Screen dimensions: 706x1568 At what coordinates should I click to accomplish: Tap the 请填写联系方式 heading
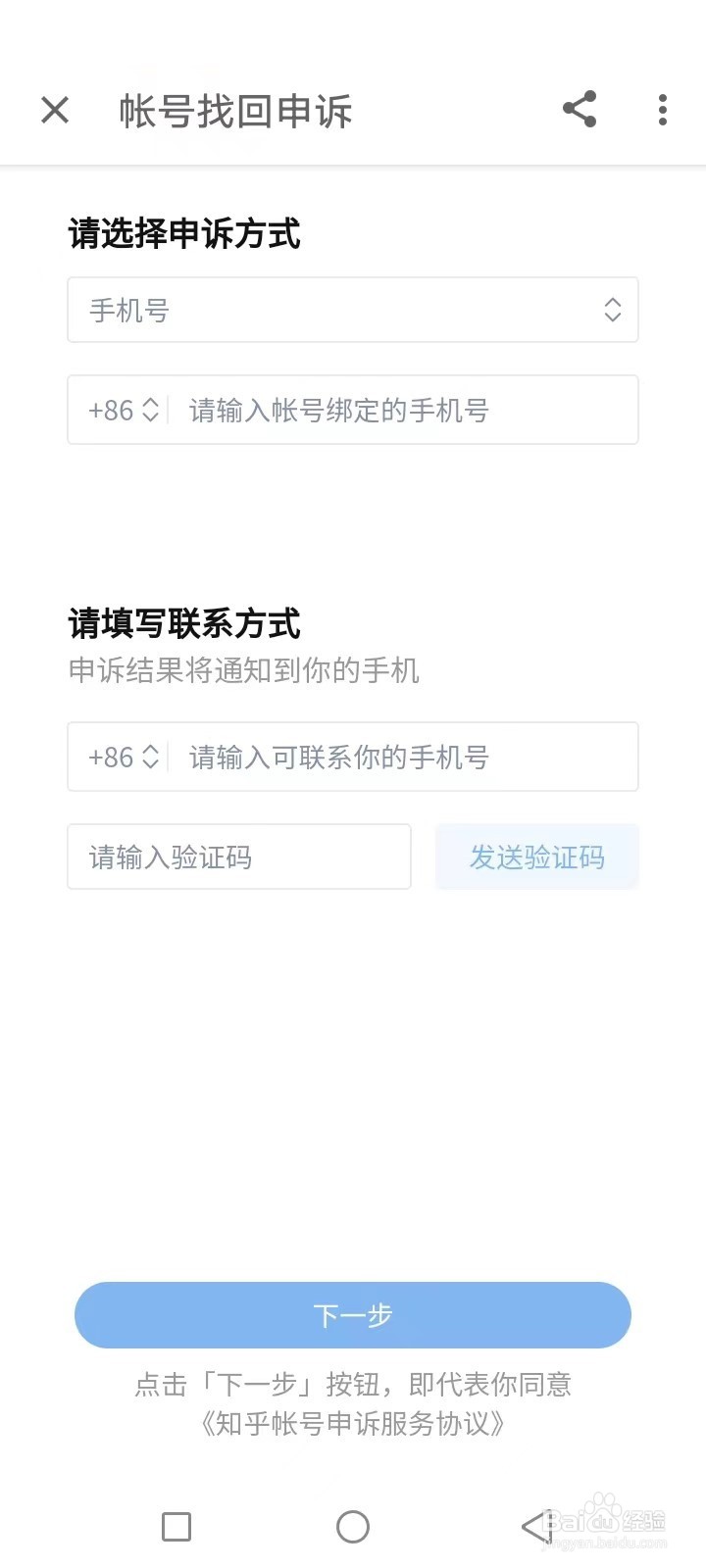[x=184, y=623]
